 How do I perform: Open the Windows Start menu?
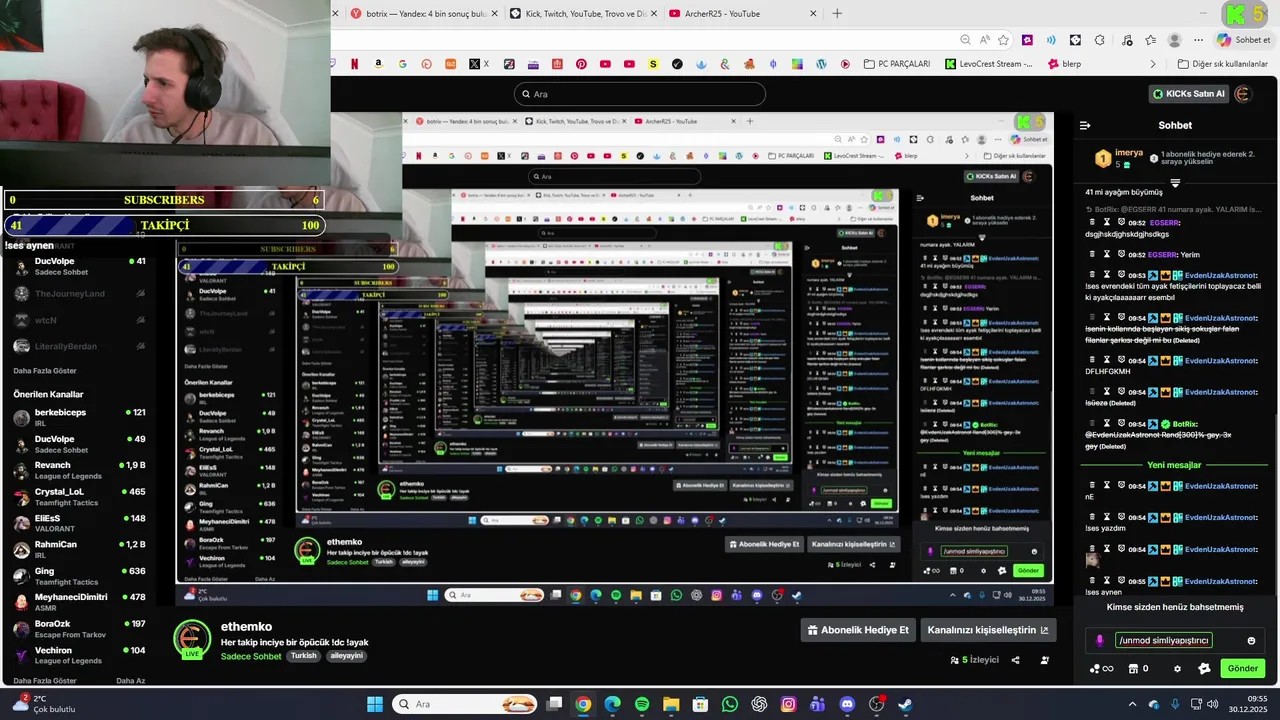coord(374,704)
